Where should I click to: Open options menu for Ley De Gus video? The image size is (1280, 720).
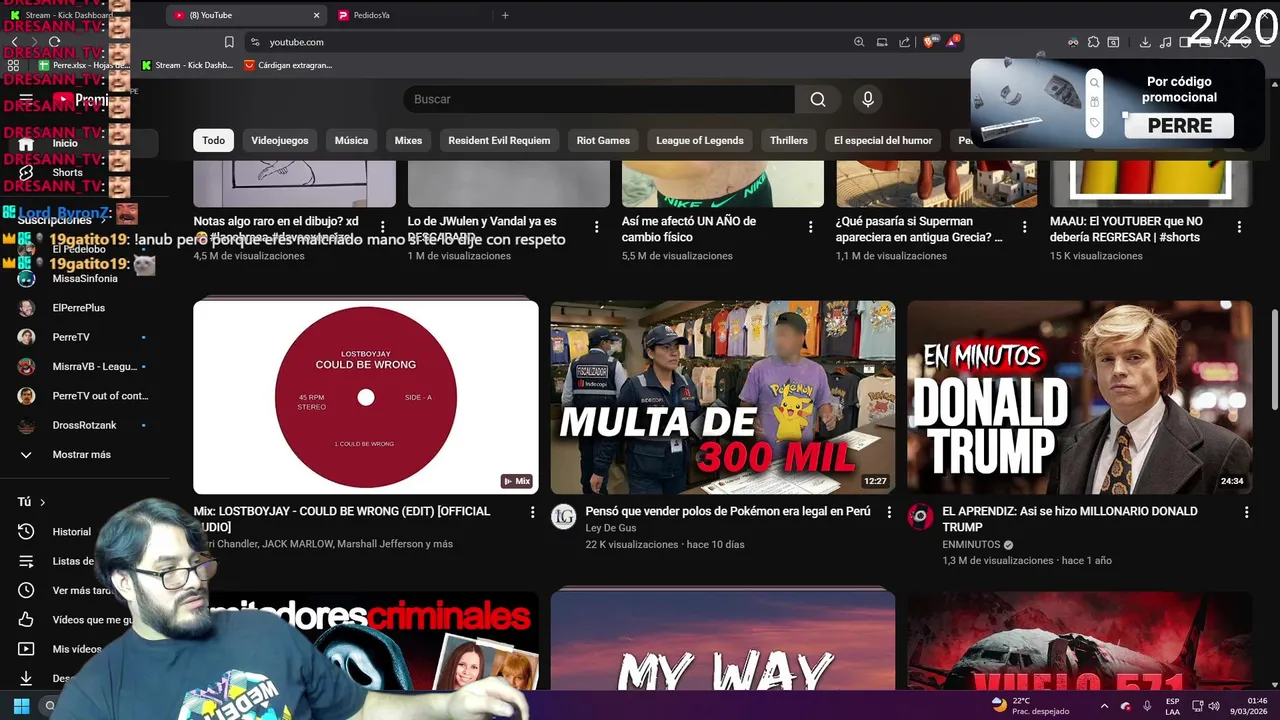point(889,512)
